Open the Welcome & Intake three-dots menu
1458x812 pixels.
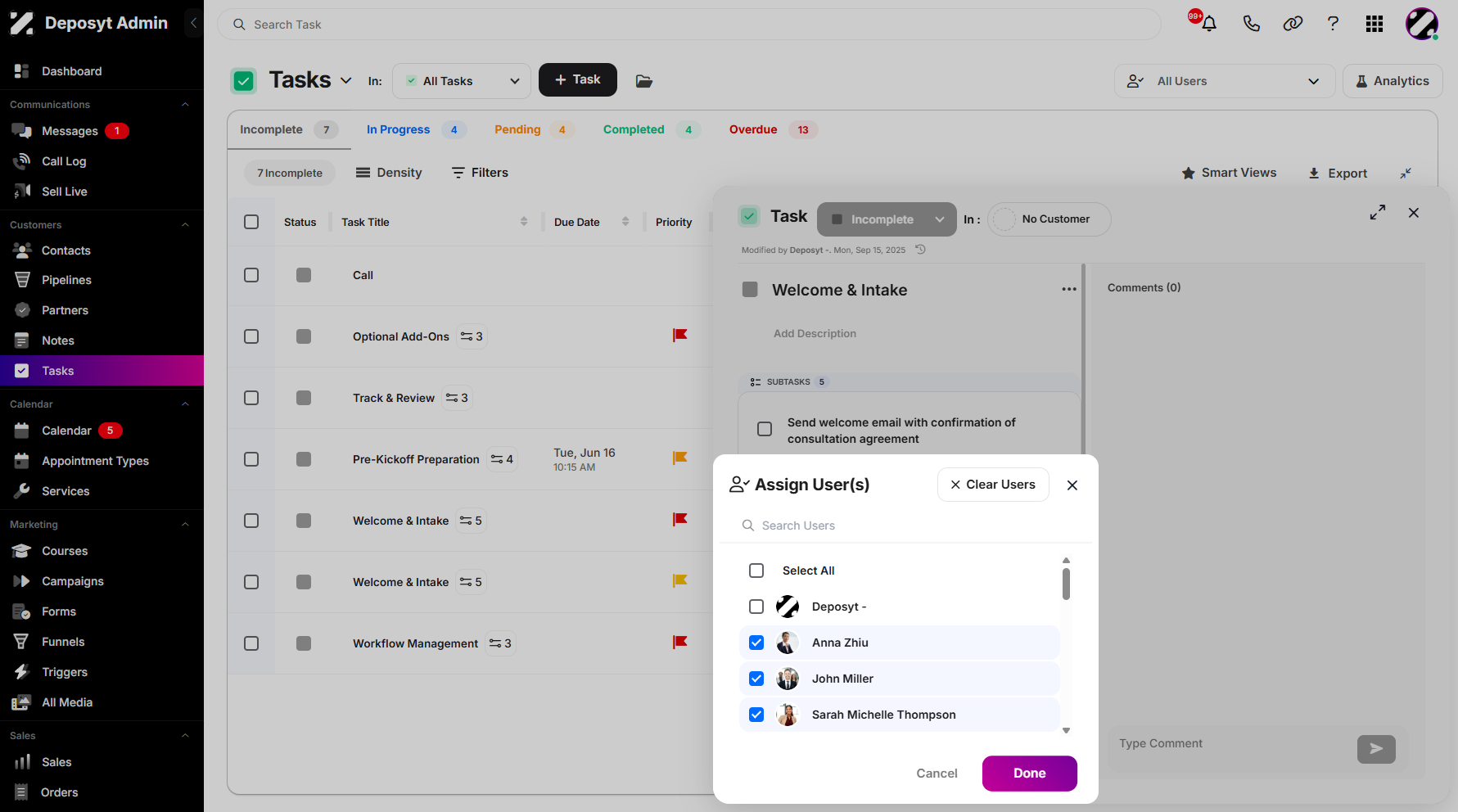[x=1069, y=289]
